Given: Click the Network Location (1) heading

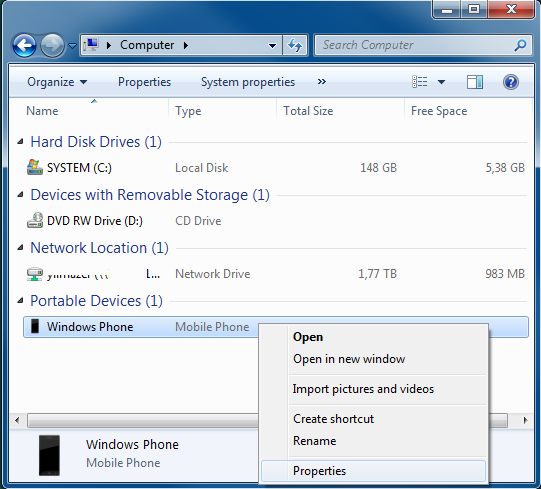Looking at the screenshot, I should pos(99,248).
